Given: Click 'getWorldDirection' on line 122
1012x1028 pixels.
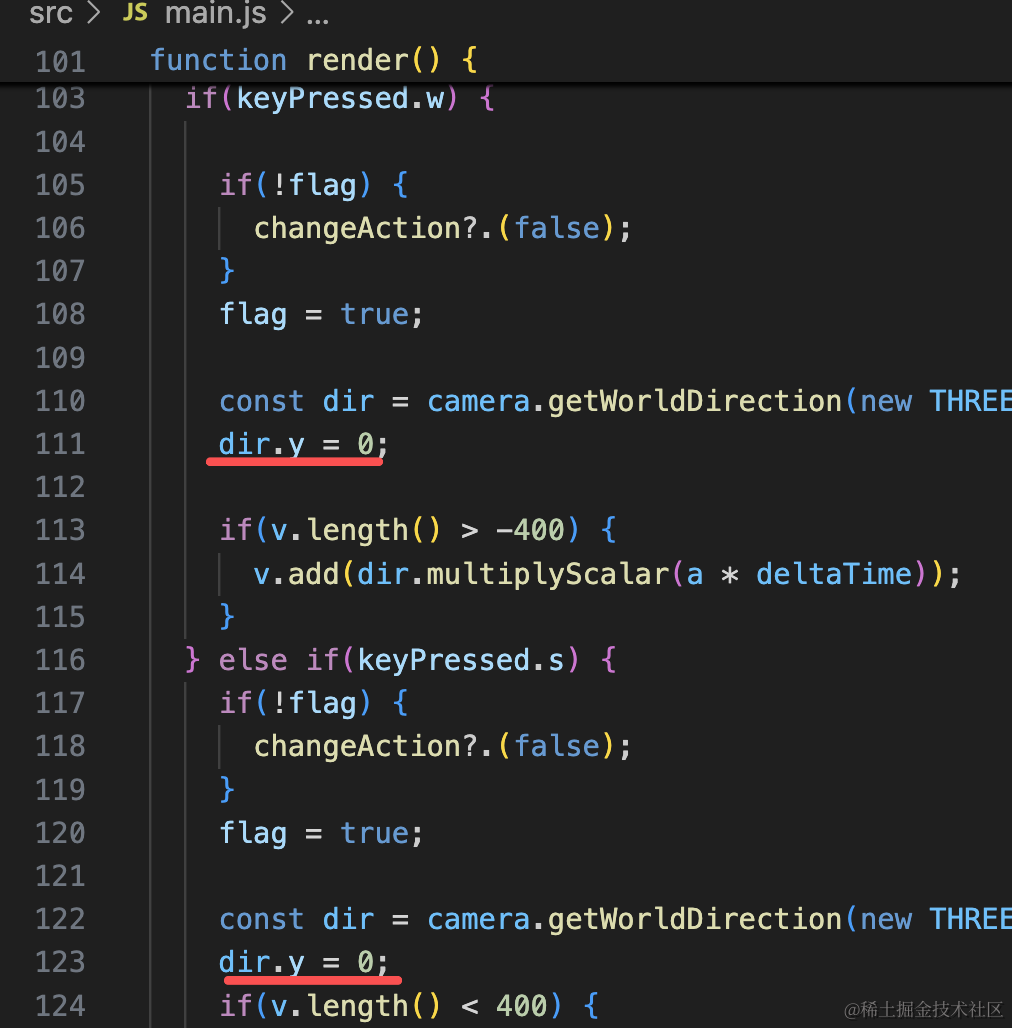Looking at the screenshot, I should pyautogui.click(x=695, y=919).
